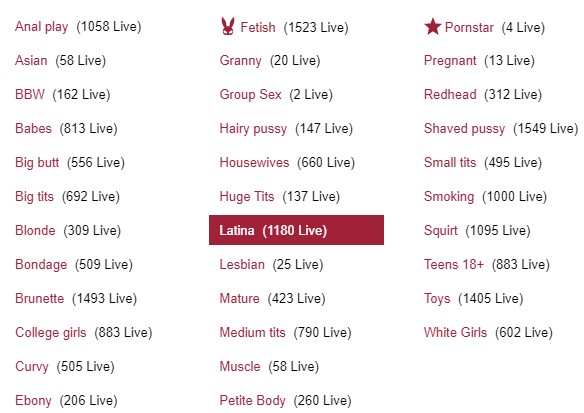584x413 pixels.
Task: Choose the Muscle category link
Action: (240, 366)
